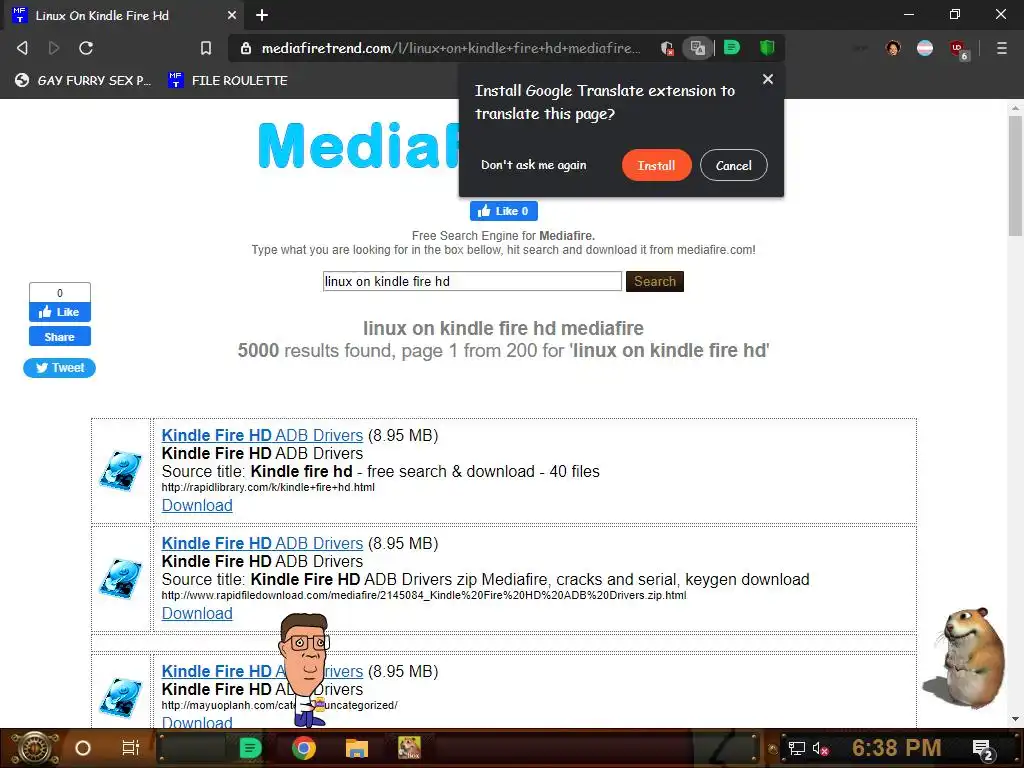Open the clock showing 6:38 PM
Screen dimensions: 1024x768
coord(897,748)
